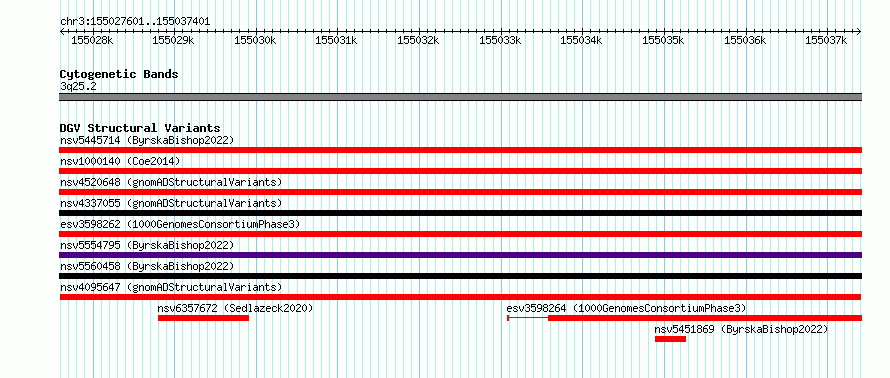Image resolution: width=890 pixels, height=378 pixels.
Task: Click the small red bar of nsv5451869
Action: (x=670, y=339)
